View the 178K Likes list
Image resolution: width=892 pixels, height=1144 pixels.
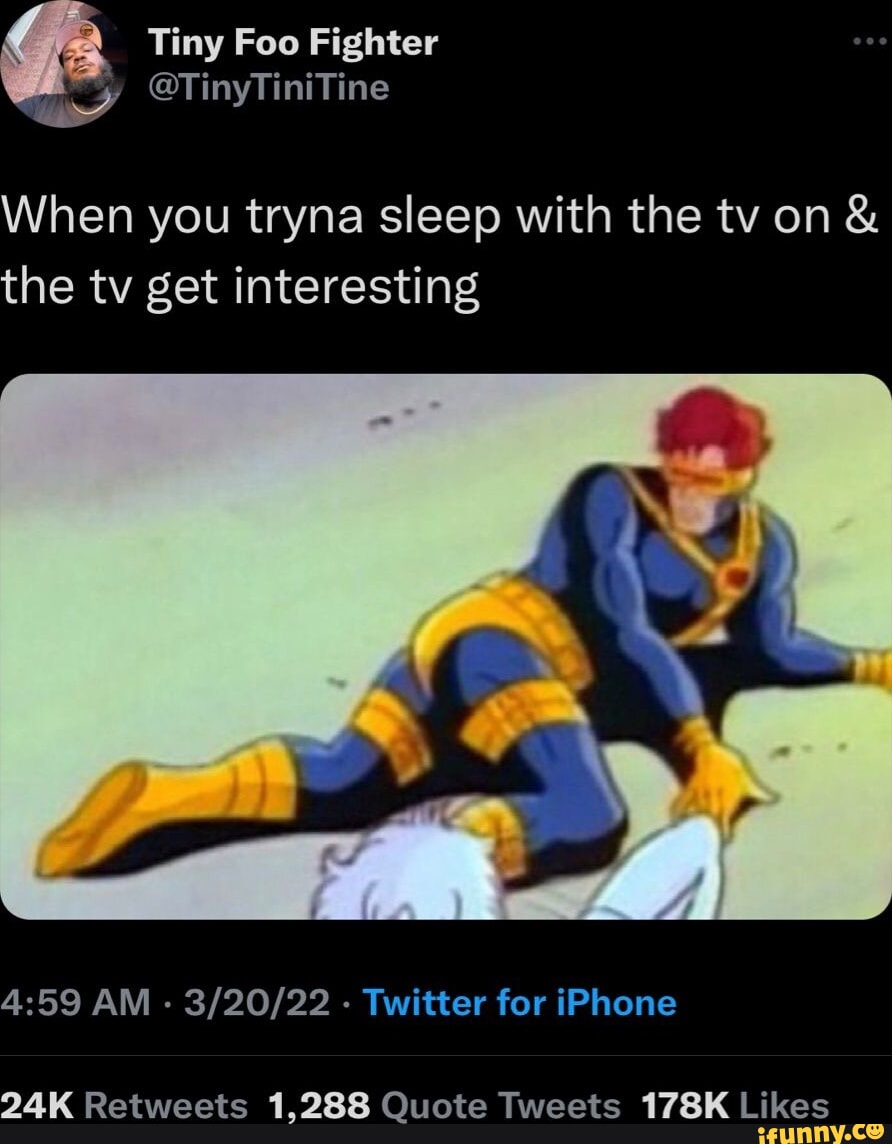tap(735, 1105)
